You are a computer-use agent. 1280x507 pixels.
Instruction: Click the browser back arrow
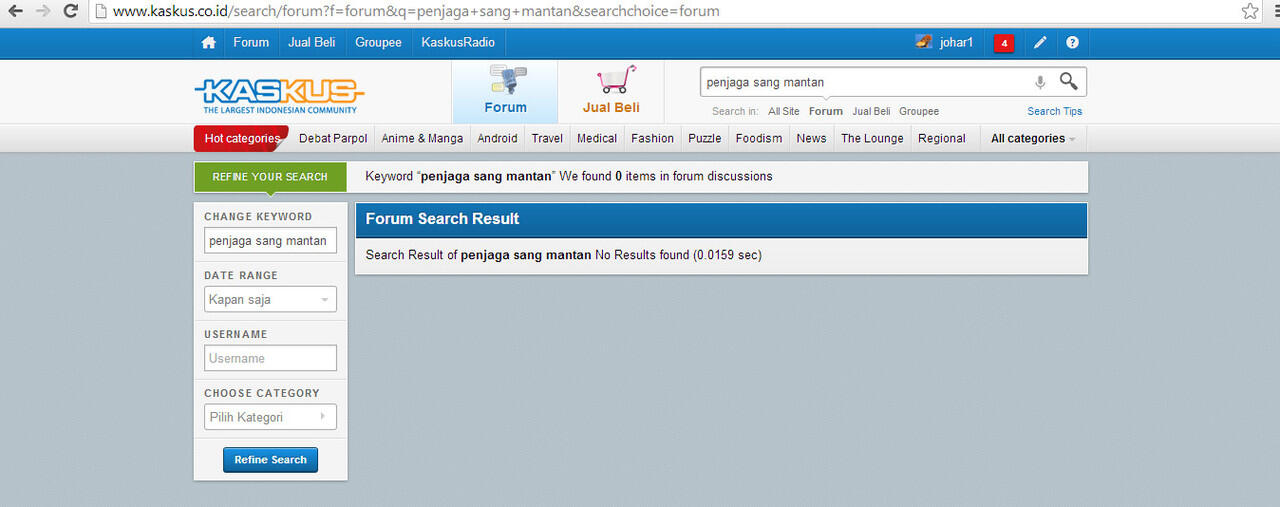point(16,12)
